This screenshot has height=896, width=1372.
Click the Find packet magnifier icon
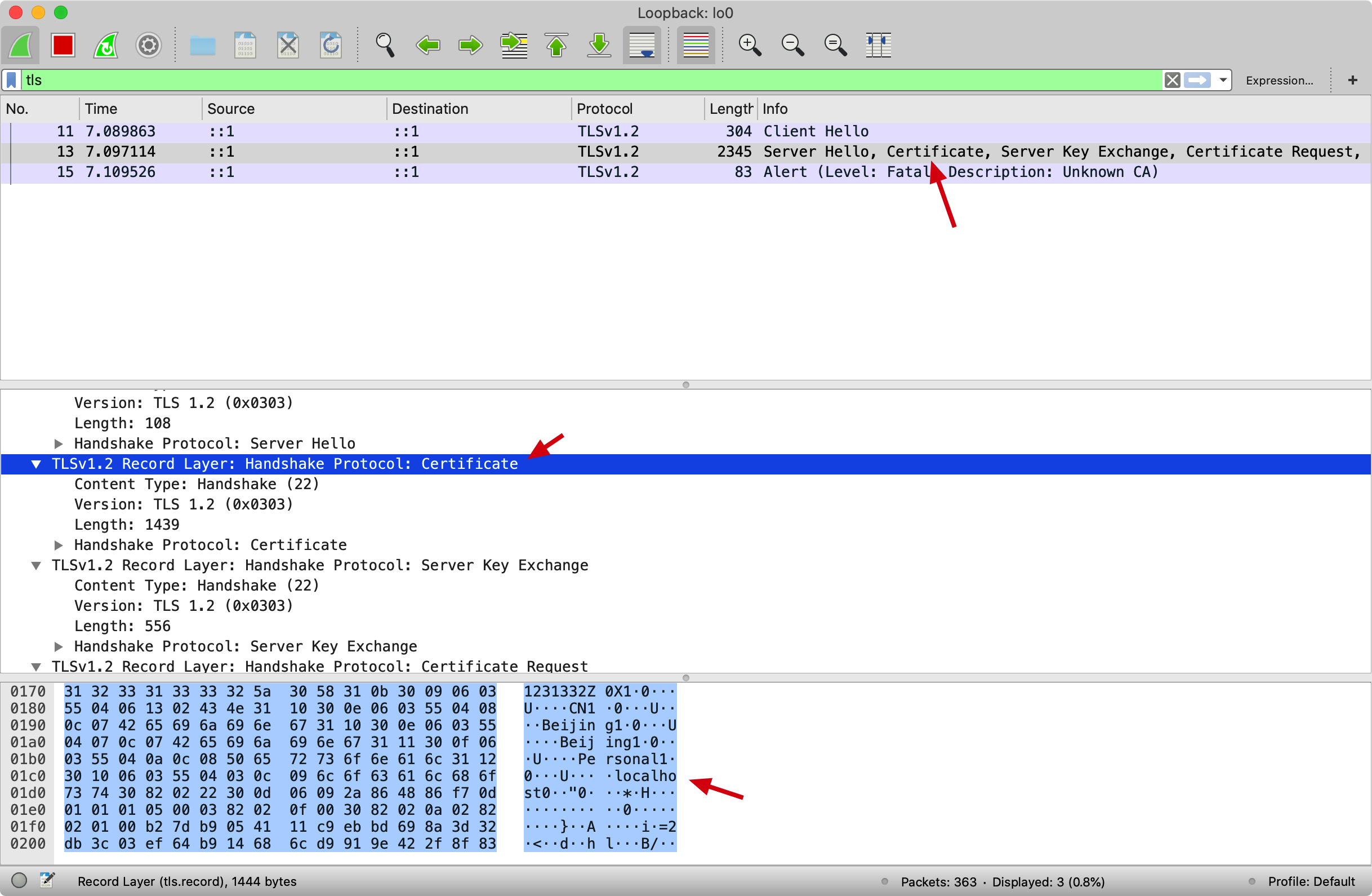click(x=385, y=45)
